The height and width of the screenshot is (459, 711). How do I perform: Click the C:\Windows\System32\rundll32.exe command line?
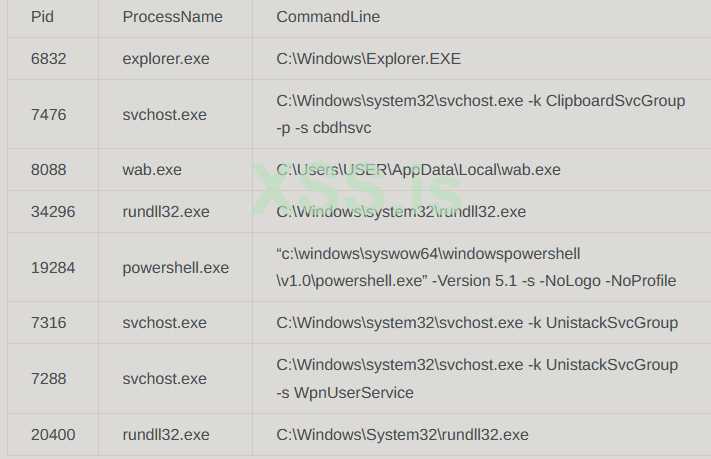pos(402,435)
